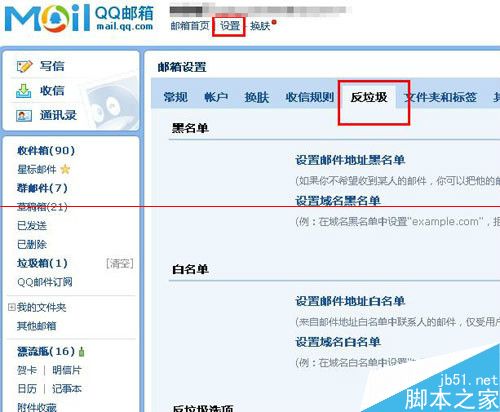Click the 黑名单 section heading
The height and width of the screenshot is (412, 500).
(x=190, y=128)
